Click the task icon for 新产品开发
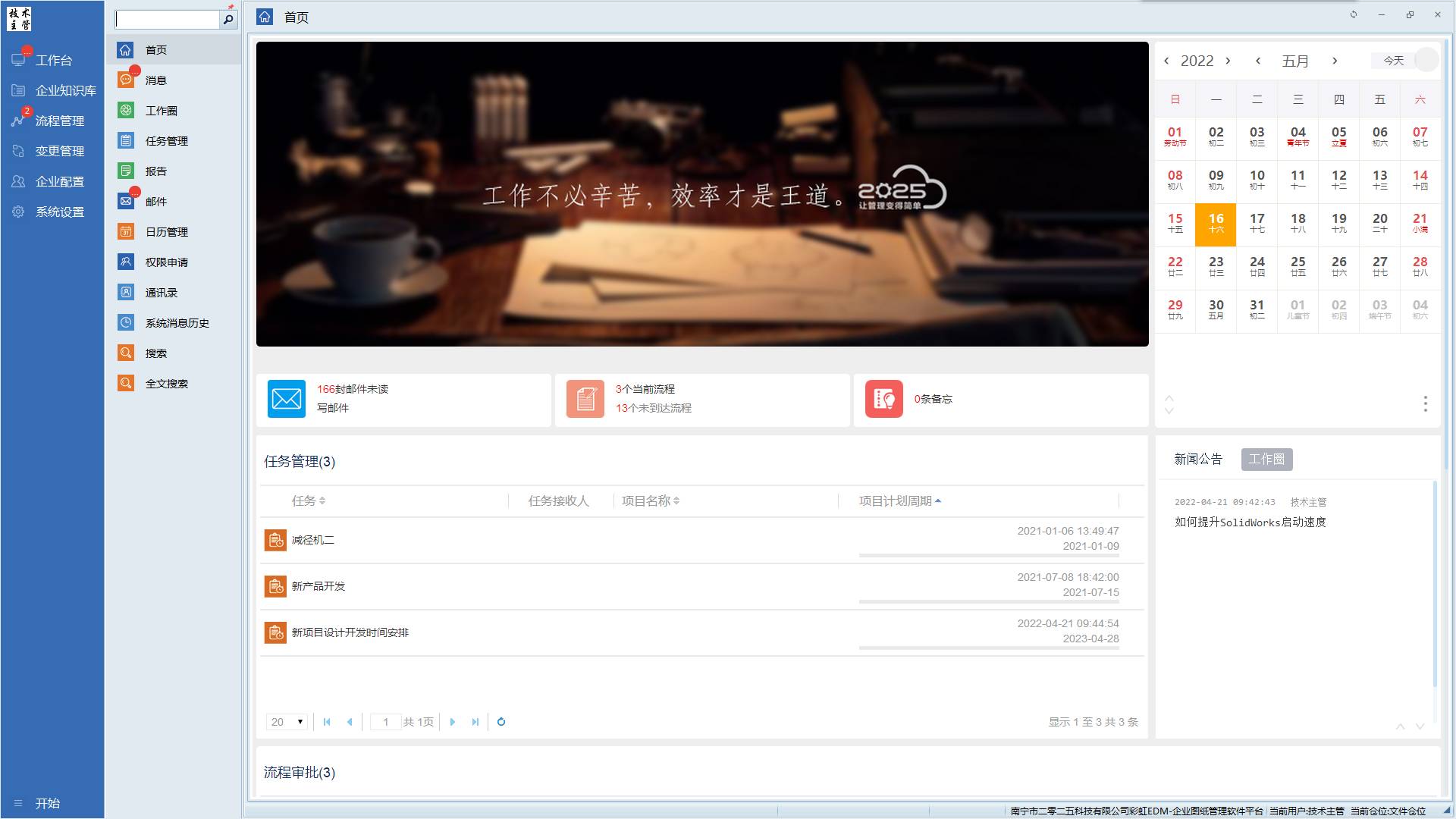Viewport: 1456px width, 819px height. 275,586
